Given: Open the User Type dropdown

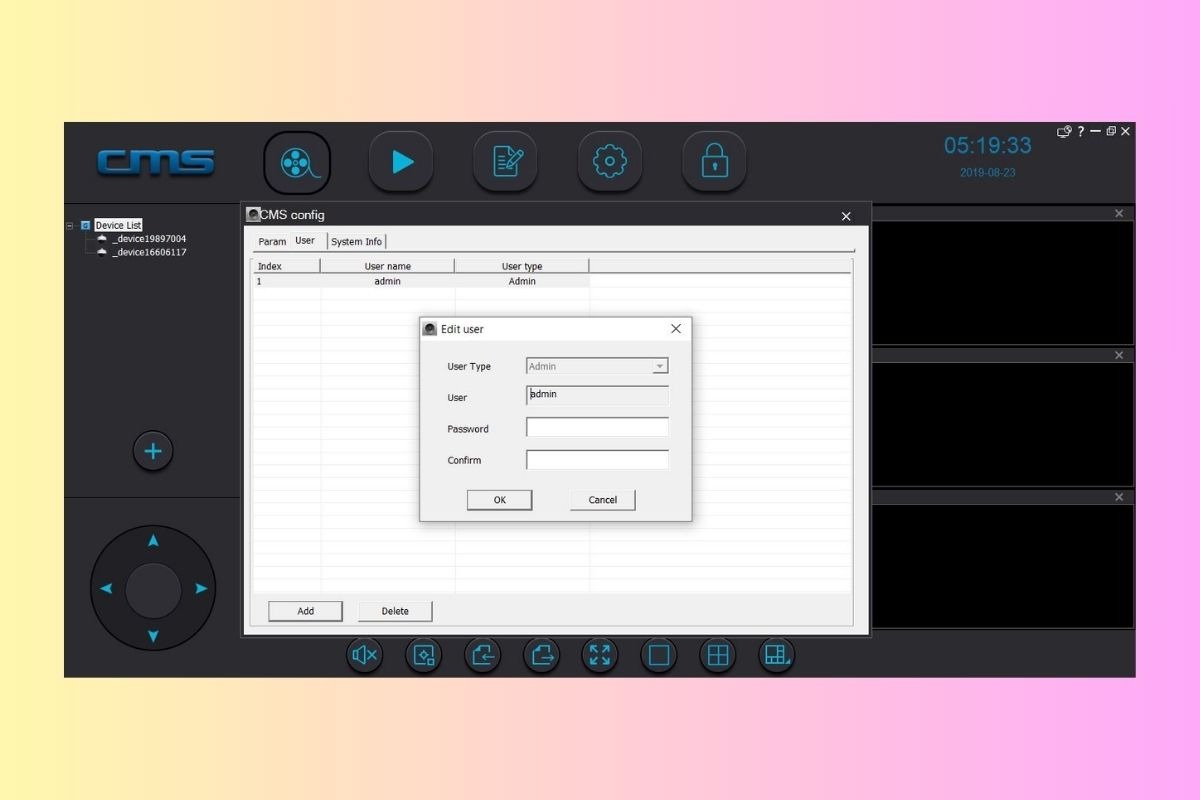Looking at the screenshot, I should point(597,367).
